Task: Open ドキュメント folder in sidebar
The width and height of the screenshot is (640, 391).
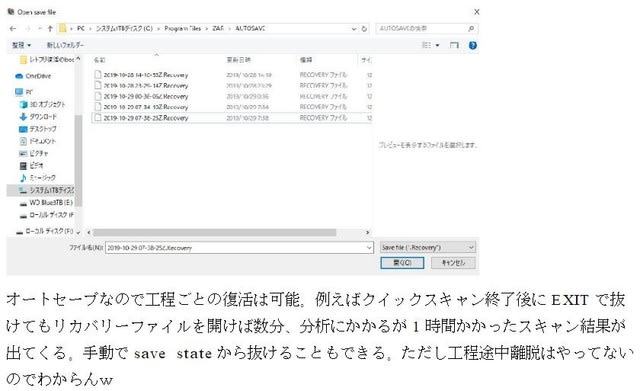Action: pos(38,141)
